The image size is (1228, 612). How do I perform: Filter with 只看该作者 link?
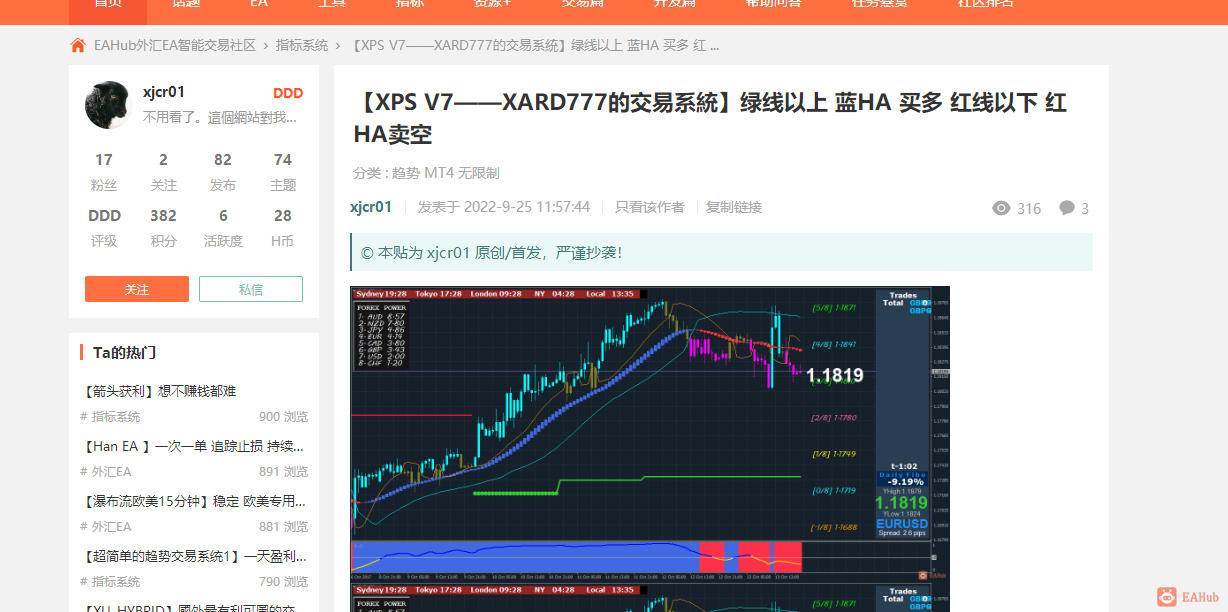pos(650,207)
